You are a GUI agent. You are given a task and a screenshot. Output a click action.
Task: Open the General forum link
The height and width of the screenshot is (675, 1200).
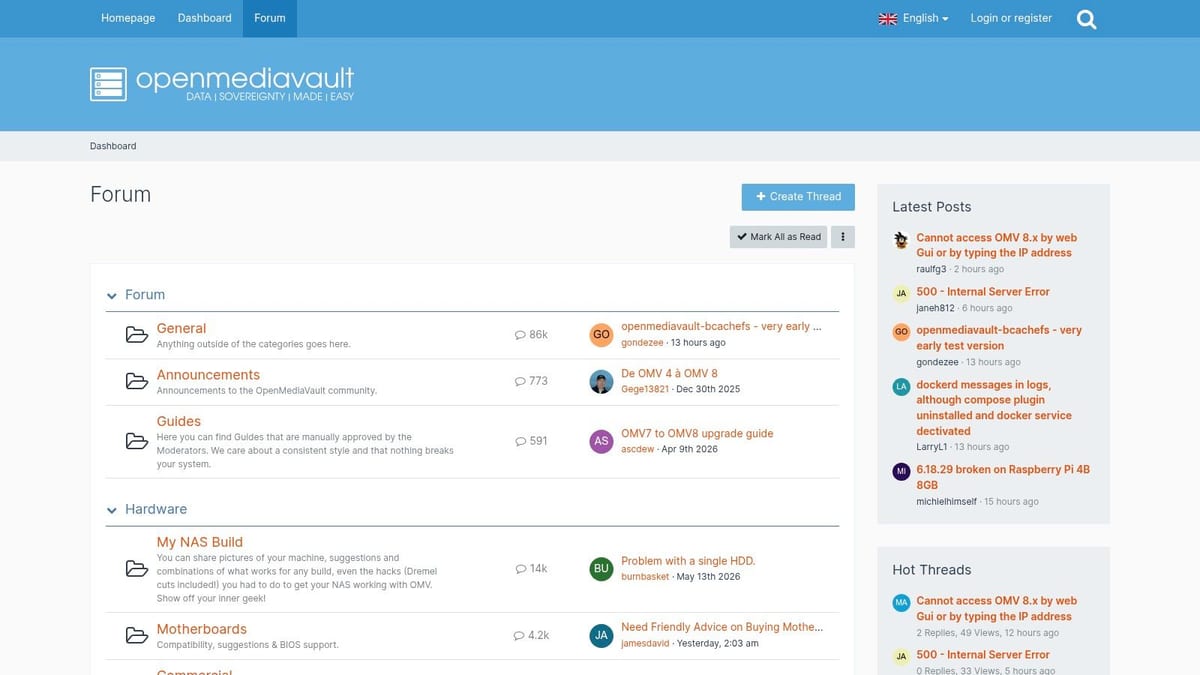click(181, 328)
